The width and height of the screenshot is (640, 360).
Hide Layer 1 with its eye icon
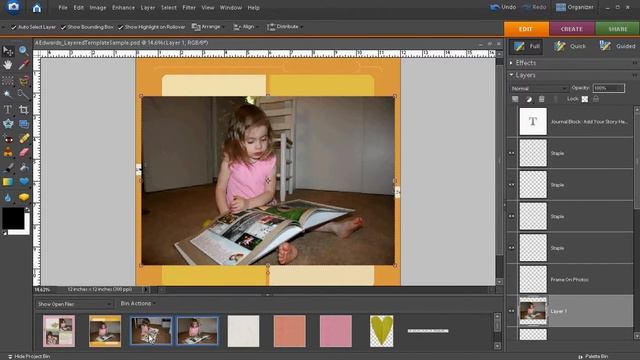(x=511, y=311)
